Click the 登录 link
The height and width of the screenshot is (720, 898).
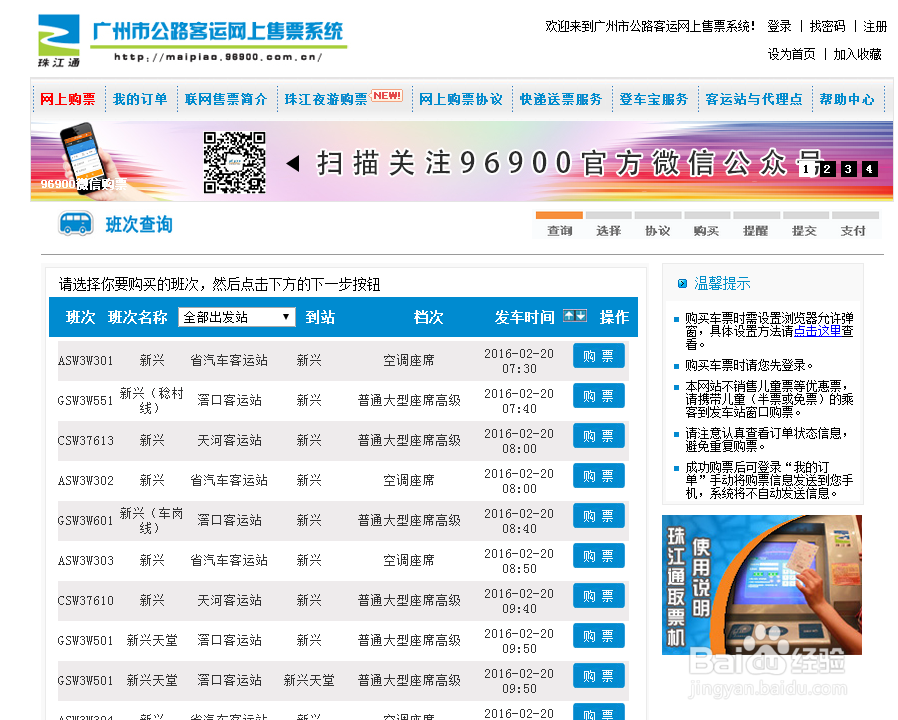779,26
